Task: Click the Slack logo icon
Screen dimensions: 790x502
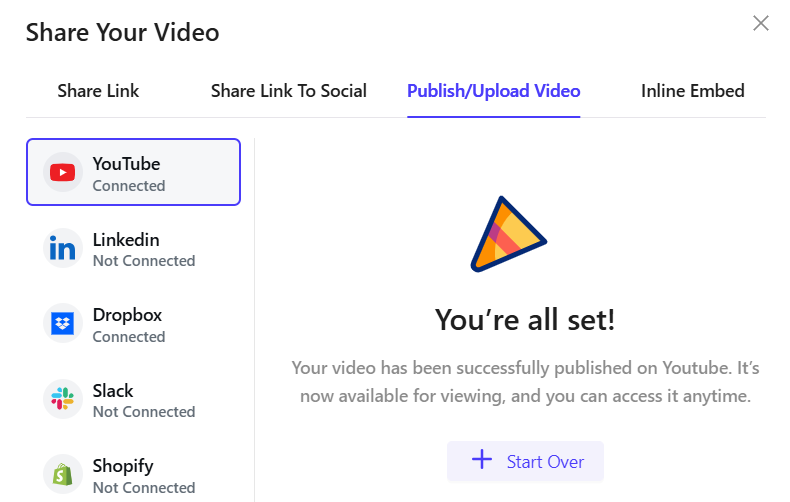Action: point(63,400)
